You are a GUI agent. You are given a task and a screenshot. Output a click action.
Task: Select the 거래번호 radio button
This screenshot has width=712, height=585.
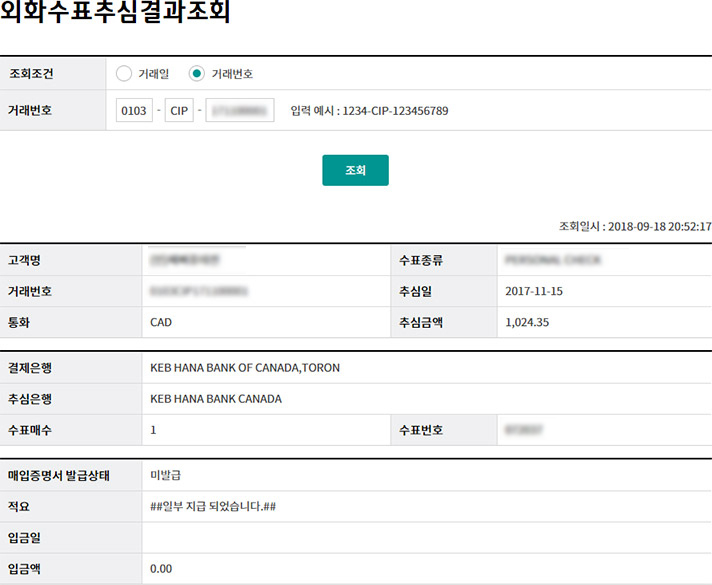click(197, 73)
